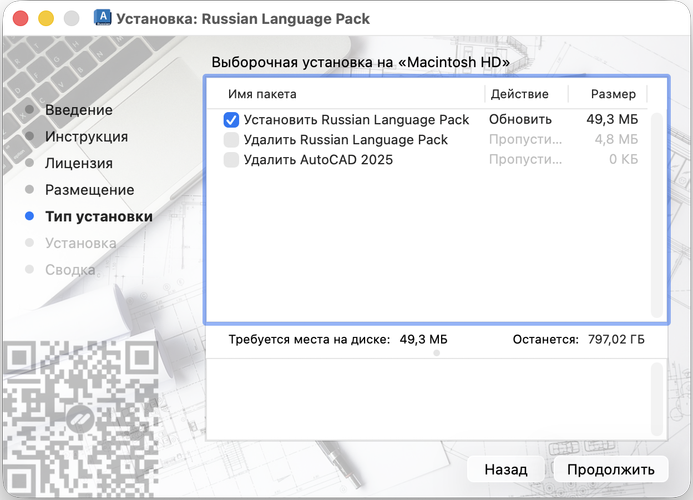Go to the Размещение step in sidebar
Screen dimensions: 693x500
(90, 190)
